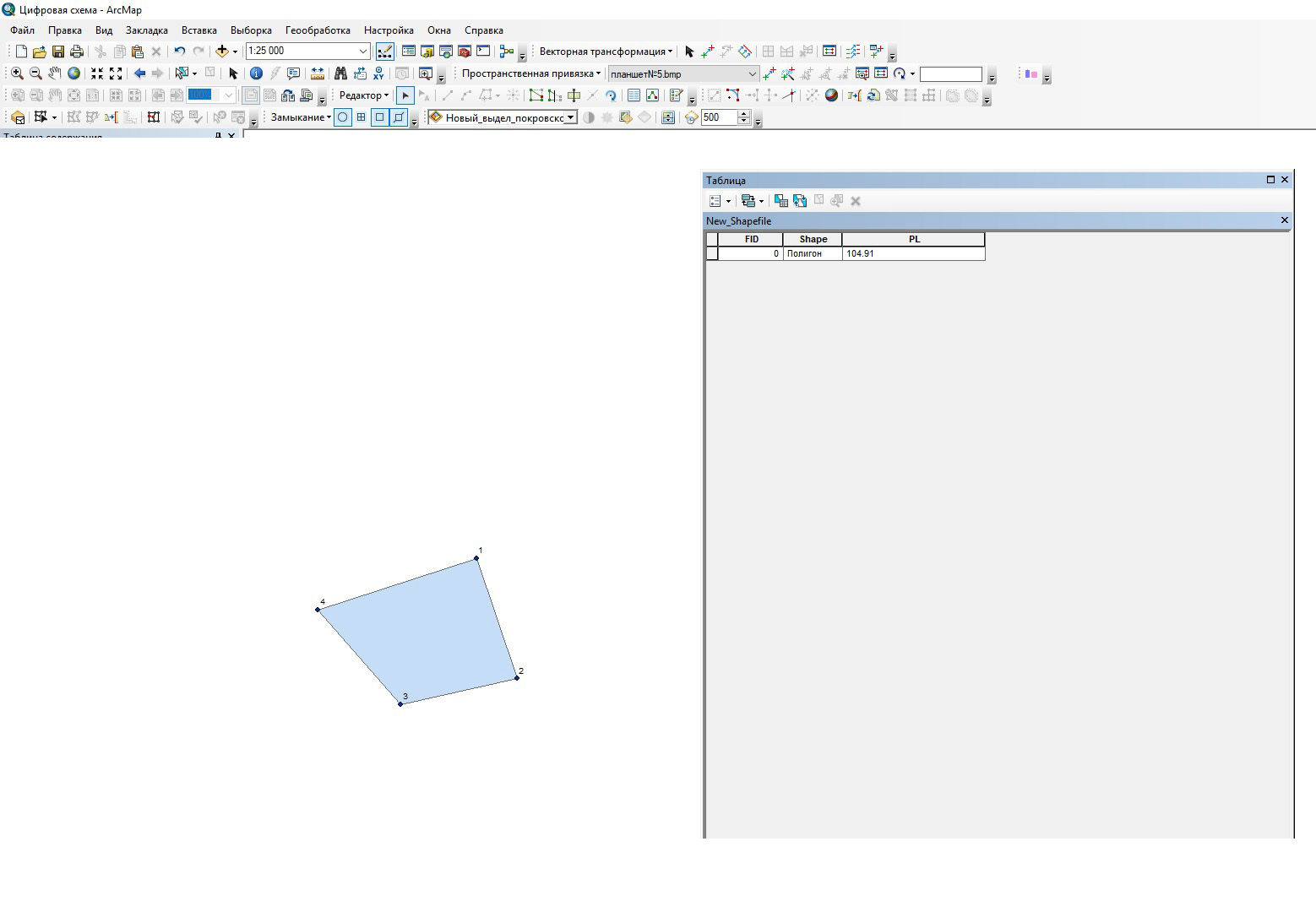Open the Find binoculars tool
This screenshot has height=912, width=1316.
coord(340,73)
